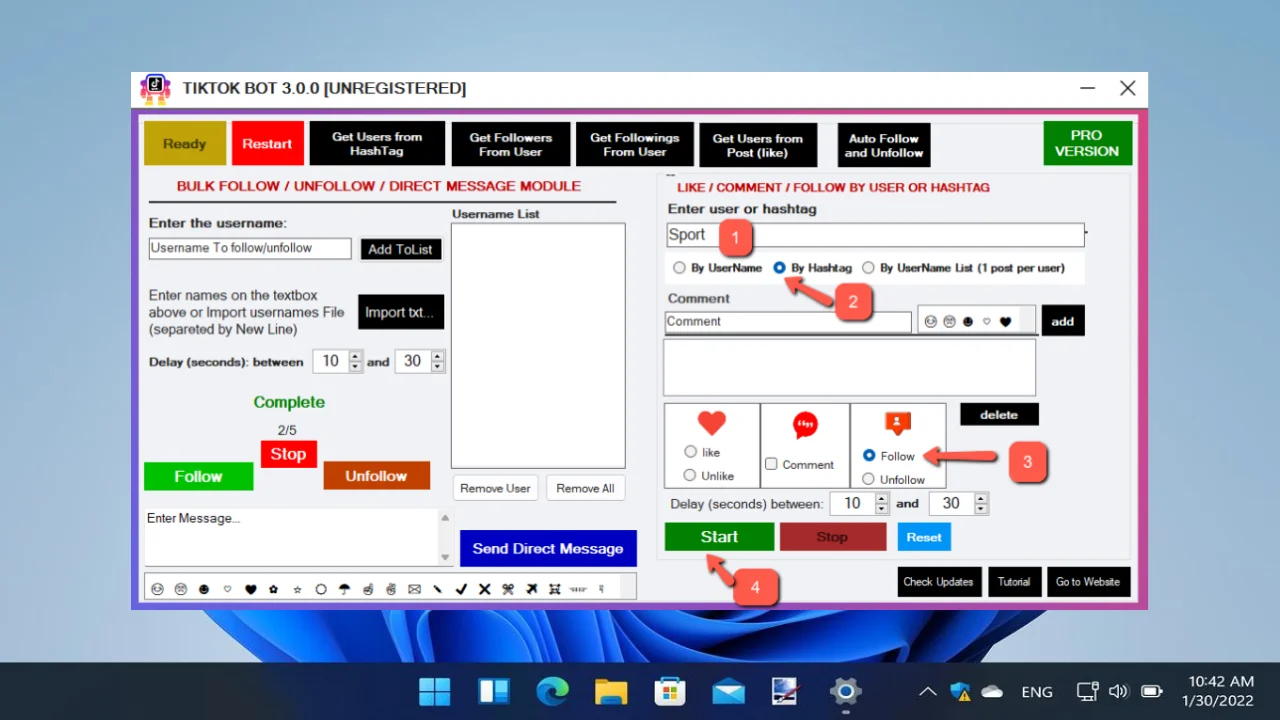Open File Explorer from taskbar

pyautogui.click(x=611, y=691)
